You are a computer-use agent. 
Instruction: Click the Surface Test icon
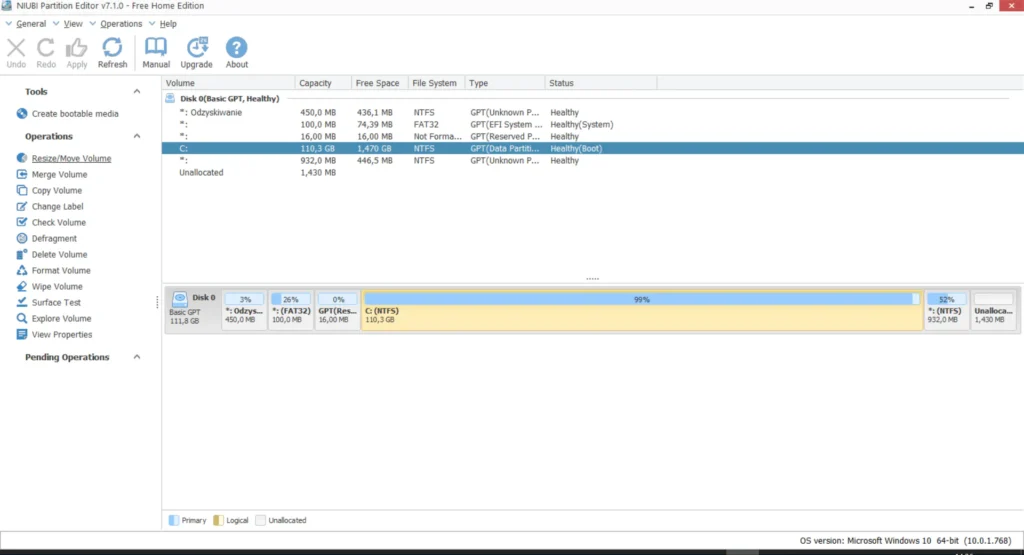point(22,302)
